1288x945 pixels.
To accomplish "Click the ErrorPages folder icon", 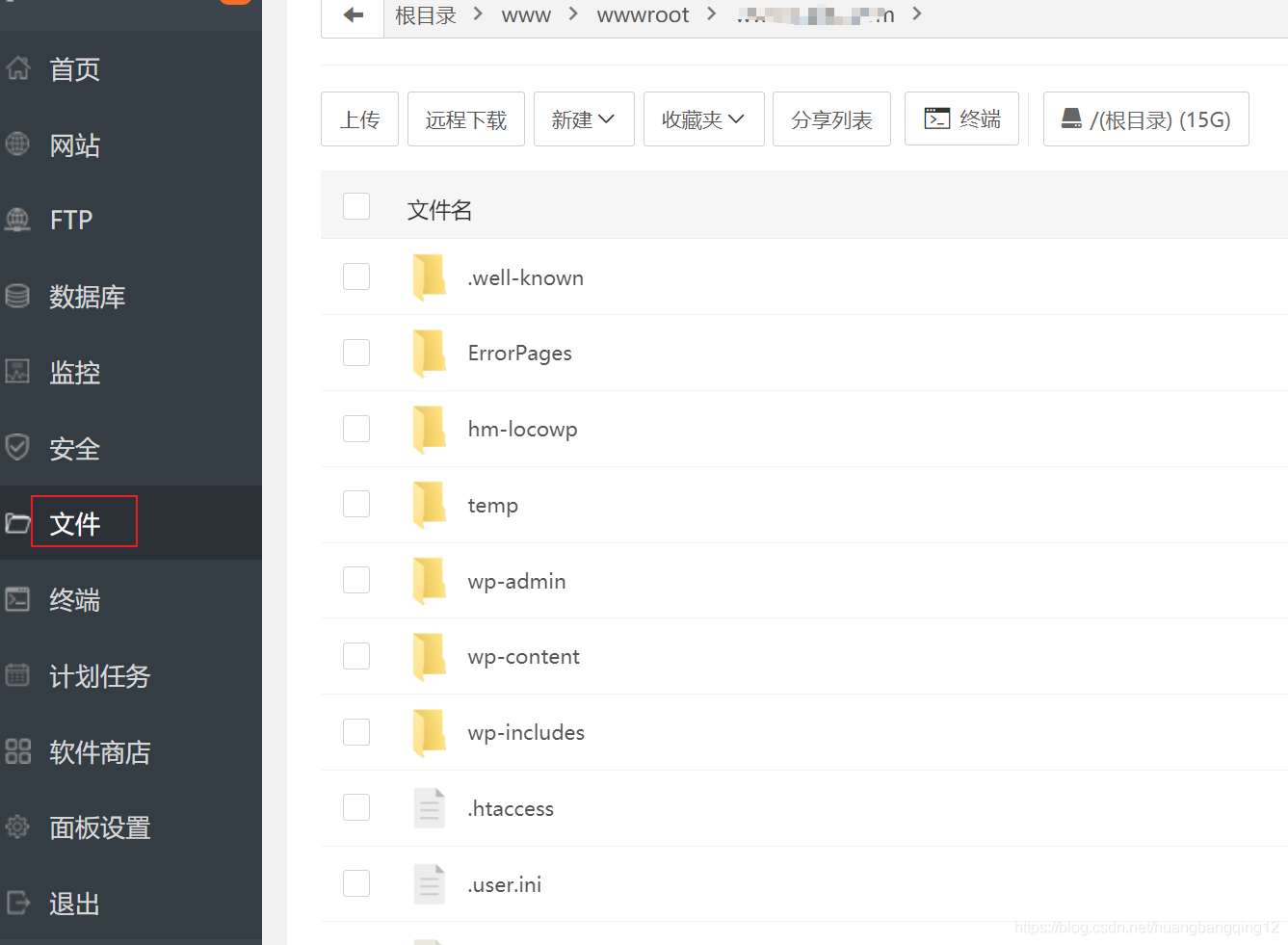I will pos(429,353).
